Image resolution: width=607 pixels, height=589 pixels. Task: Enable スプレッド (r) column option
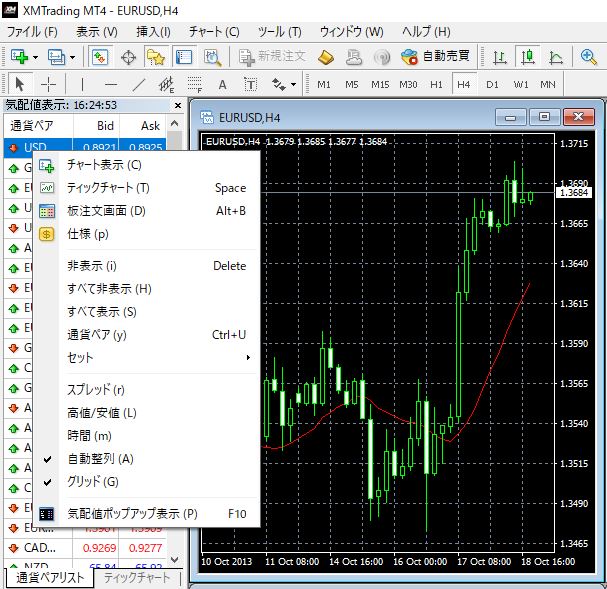pyautogui.click(x=146, y=390)
